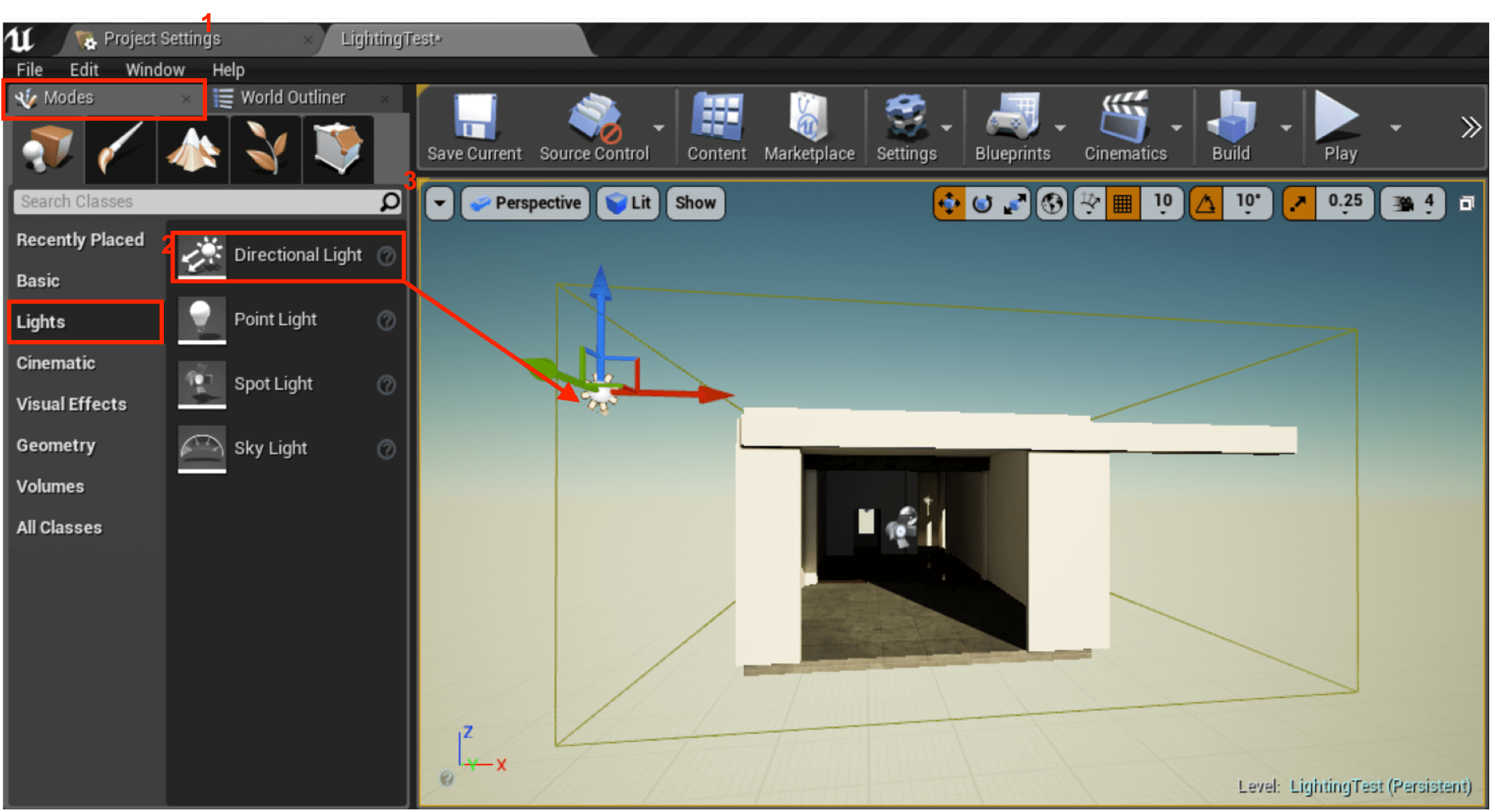Click the rotation snap angle stepper
The width and height of the screenshot is (1494, 812).
(1250, 204)
